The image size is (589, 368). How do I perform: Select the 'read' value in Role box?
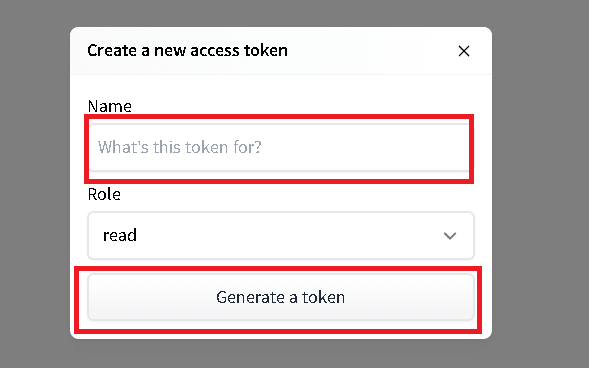click(120, 235)
